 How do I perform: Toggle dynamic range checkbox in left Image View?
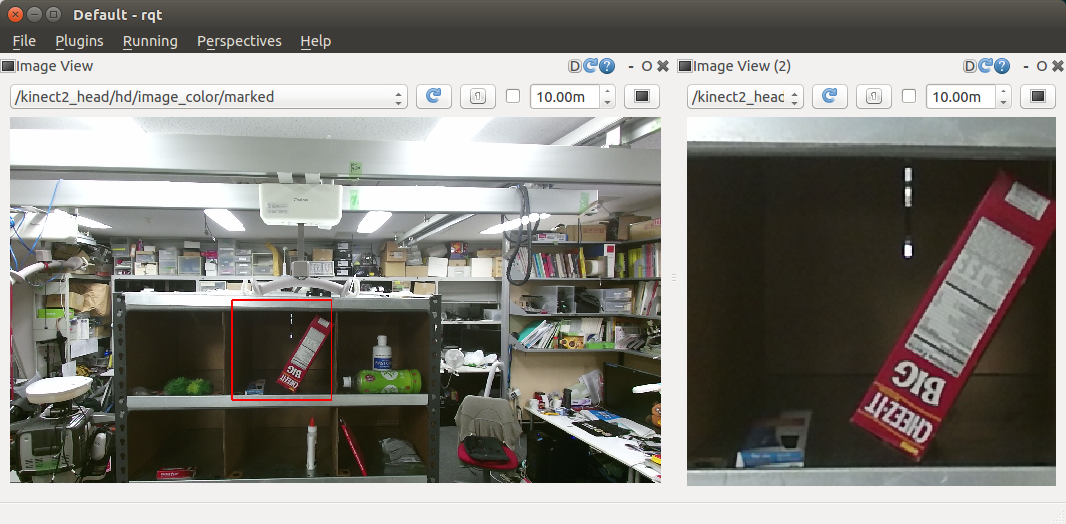click(x=513, y=97)
